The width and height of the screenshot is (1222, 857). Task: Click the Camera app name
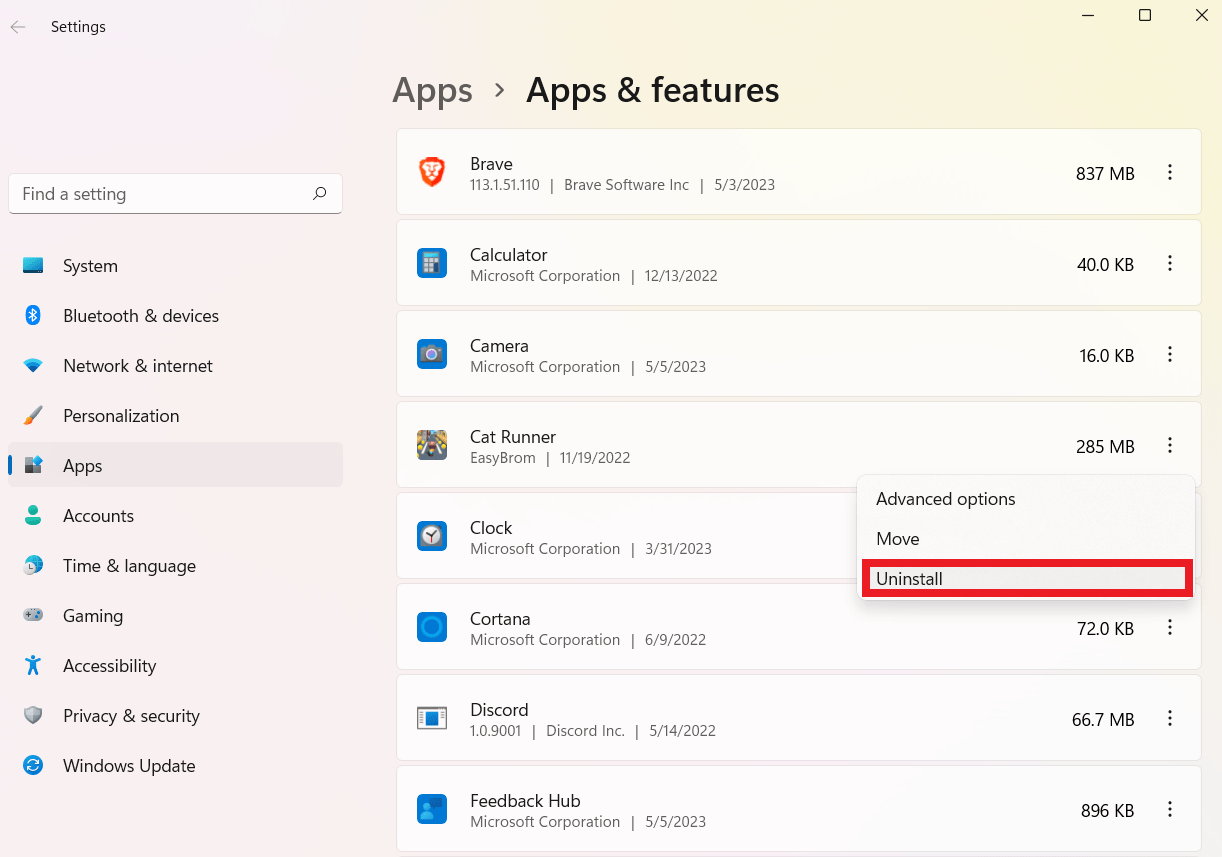(x=499, y=346)
